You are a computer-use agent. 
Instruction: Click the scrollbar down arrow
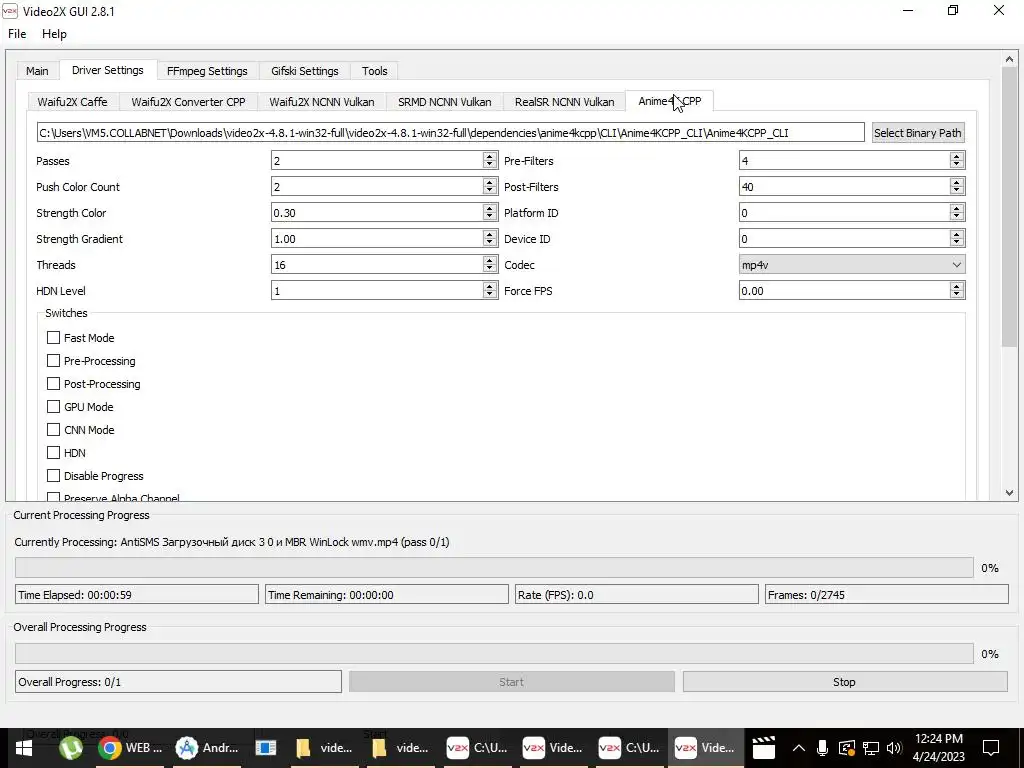pos(1009,493)
